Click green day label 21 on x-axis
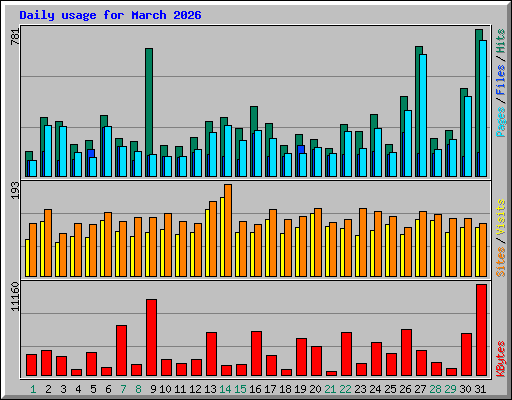The width and height of the screenshot is (512, 400). [330, 389]
